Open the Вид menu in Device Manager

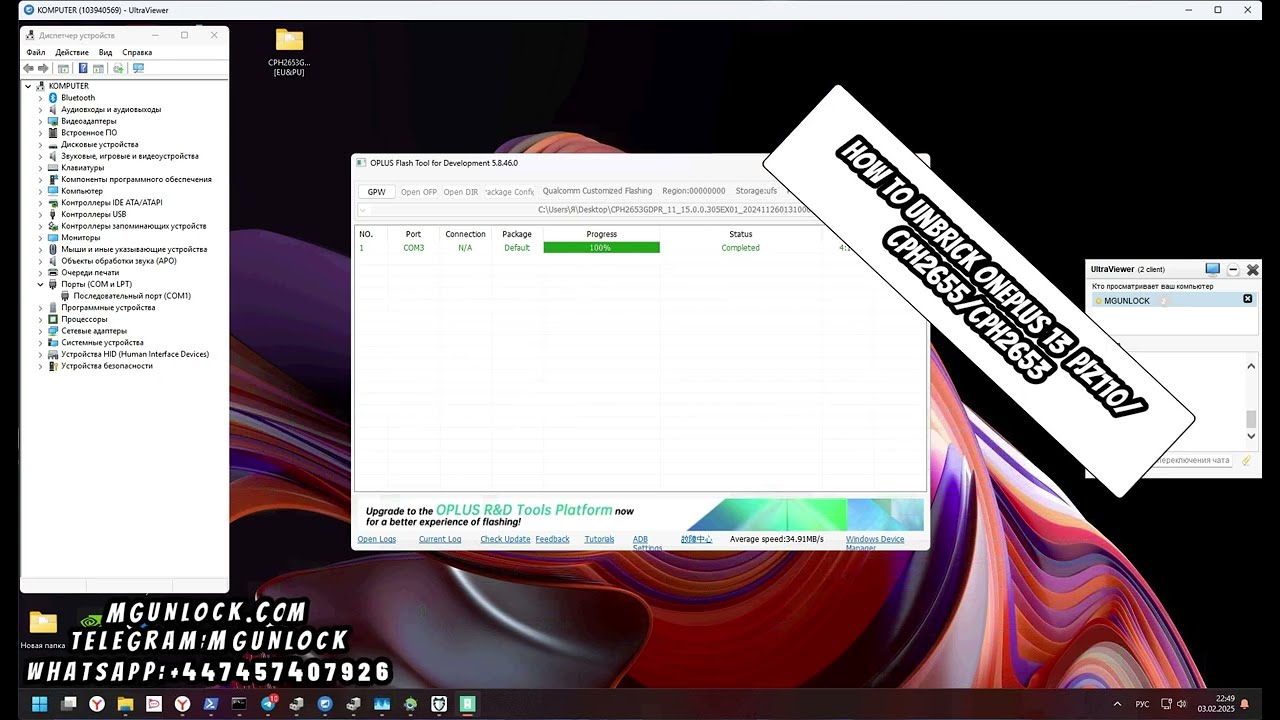[105, 52]
